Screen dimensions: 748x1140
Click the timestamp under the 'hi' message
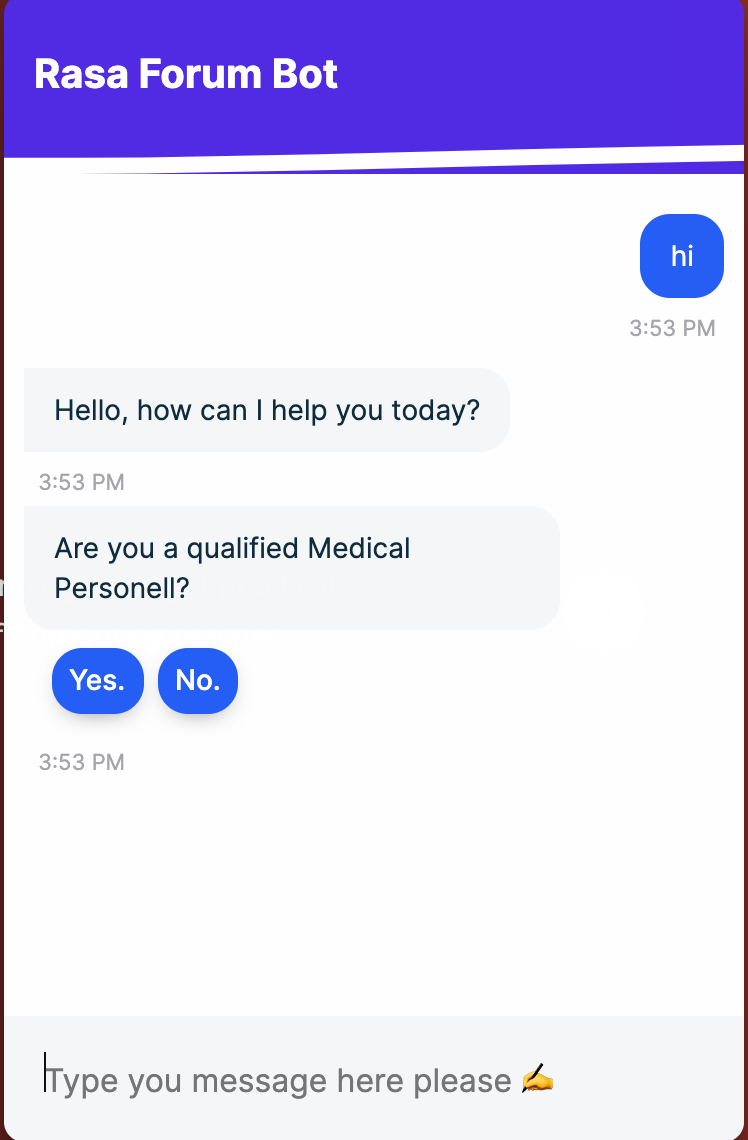tap(672, 328)
